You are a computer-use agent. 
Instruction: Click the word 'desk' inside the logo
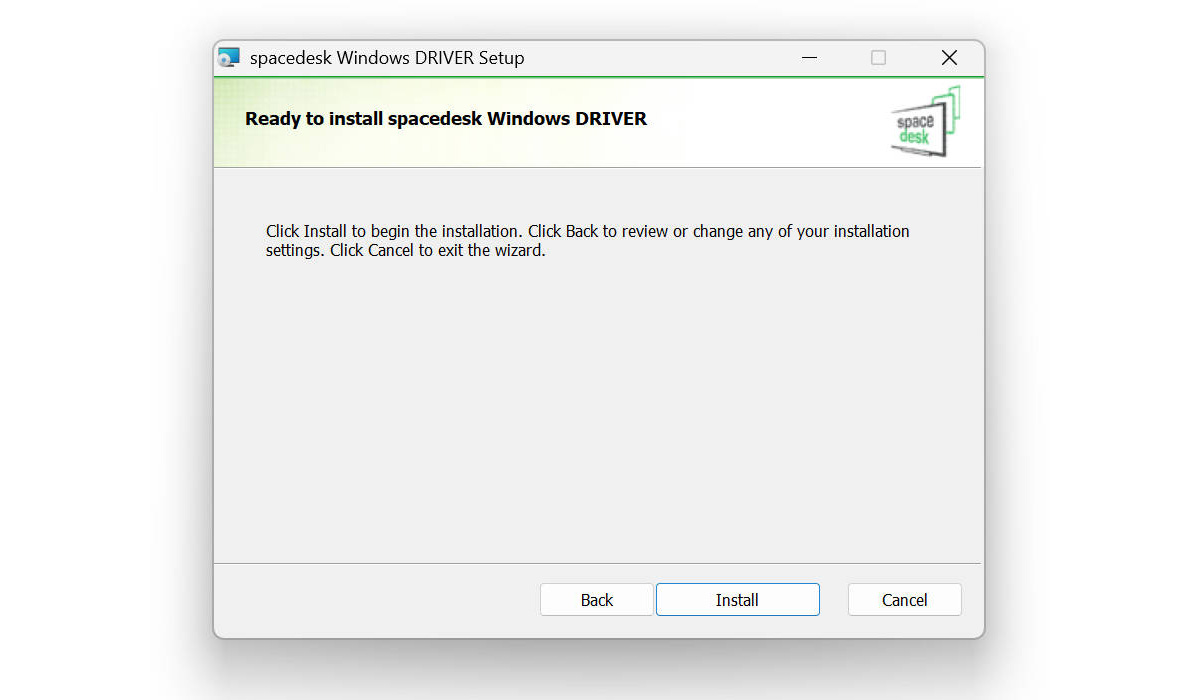pyautogui.click(x=913, y=137)
